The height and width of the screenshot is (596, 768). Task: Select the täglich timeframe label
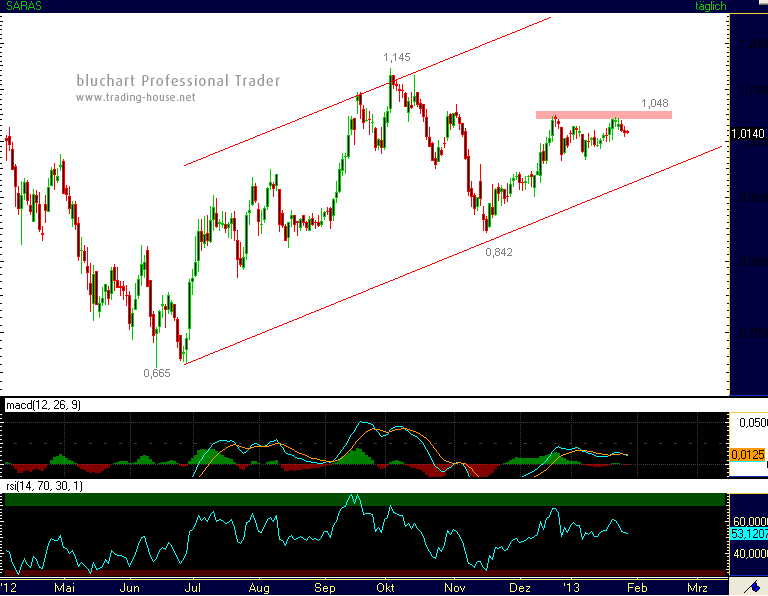tap(710, 6)
